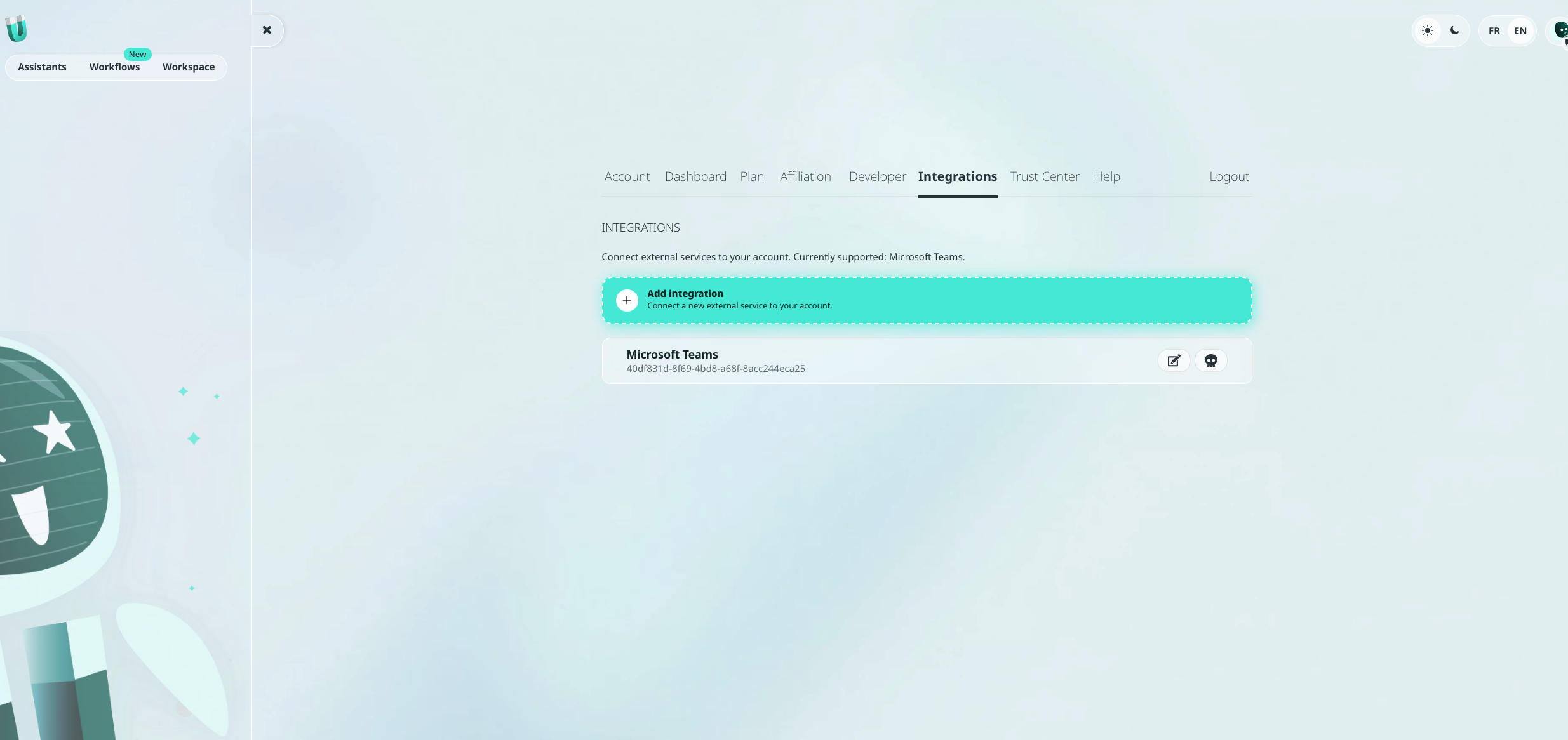View the Trust Center tab
This screenshot has width=1568, height=740.
tap(1045, 176)
